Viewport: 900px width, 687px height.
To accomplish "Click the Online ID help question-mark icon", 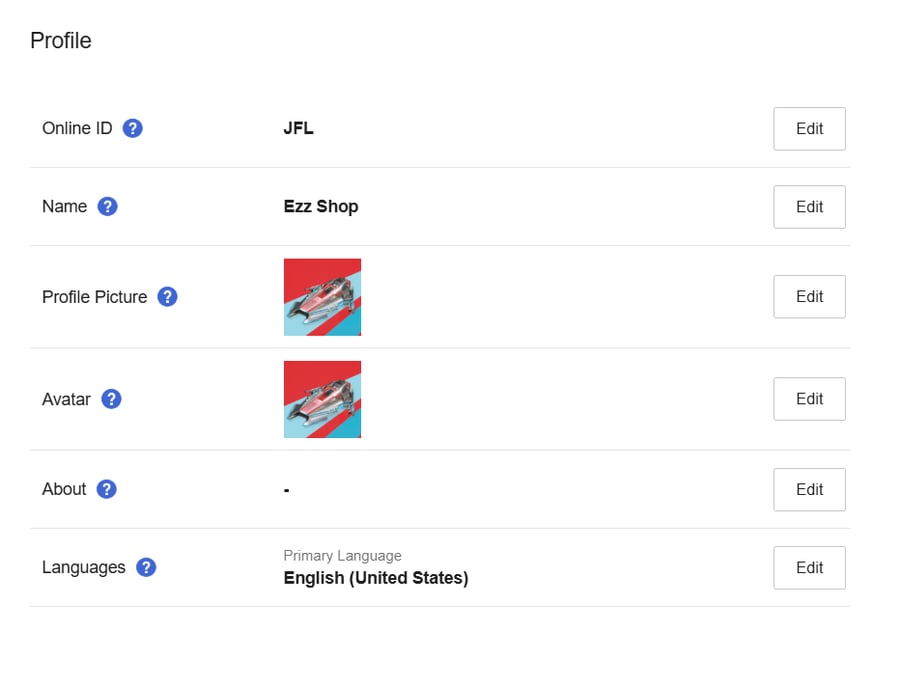I will click(133, 128).
